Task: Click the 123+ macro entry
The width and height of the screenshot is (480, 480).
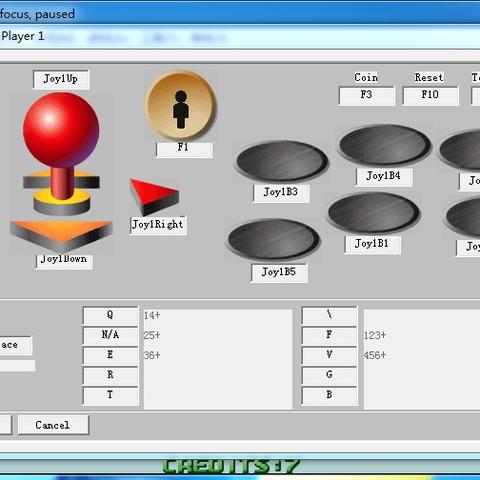Action: pos(375,335)
